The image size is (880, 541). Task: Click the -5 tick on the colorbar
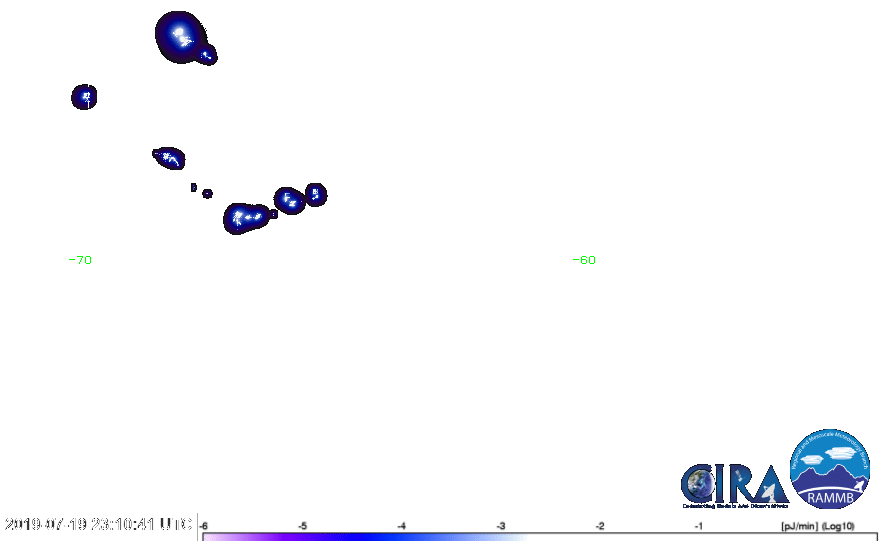[x=302, y=525]
